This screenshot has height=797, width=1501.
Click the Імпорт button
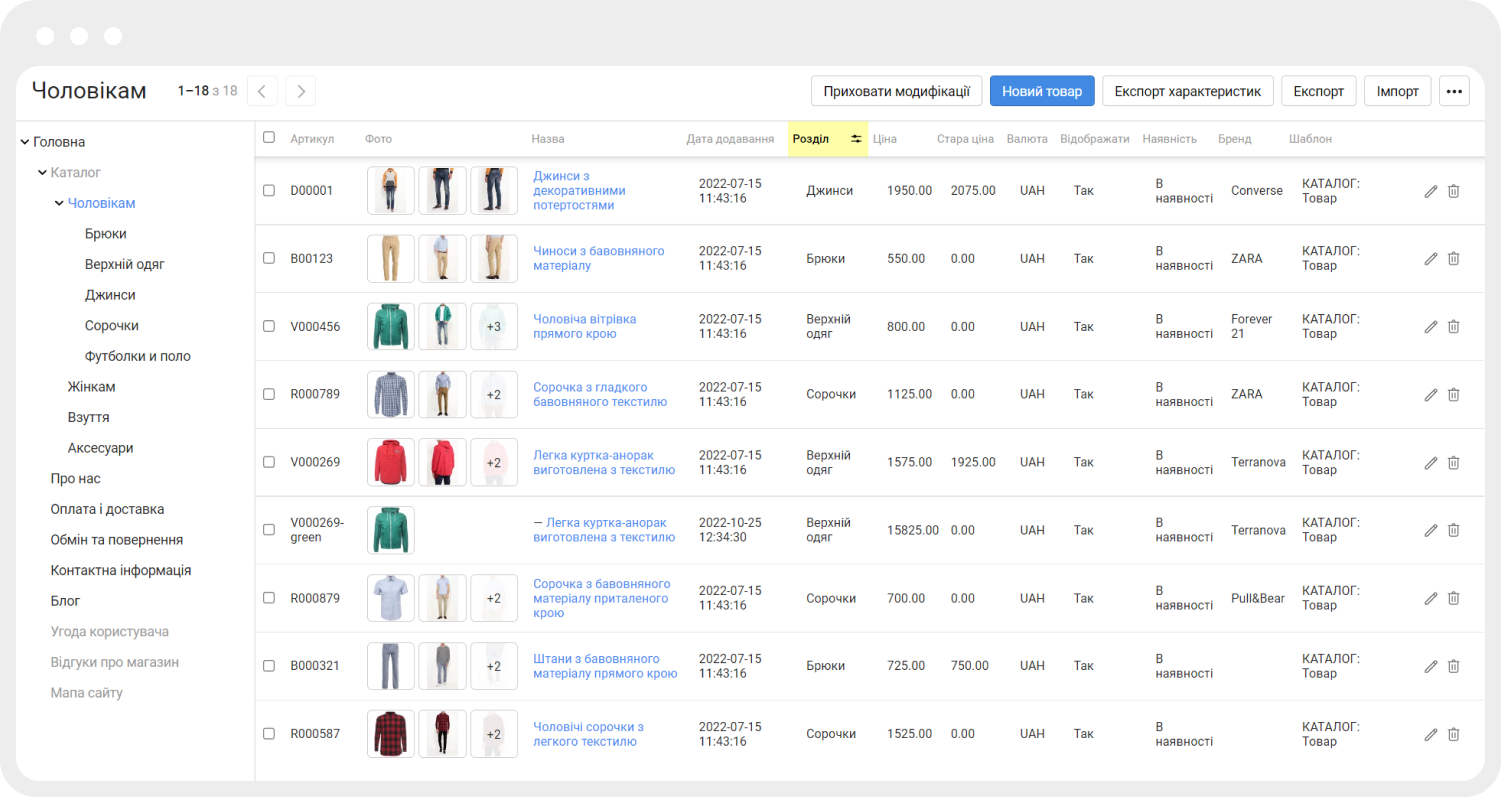(1398, 91)
